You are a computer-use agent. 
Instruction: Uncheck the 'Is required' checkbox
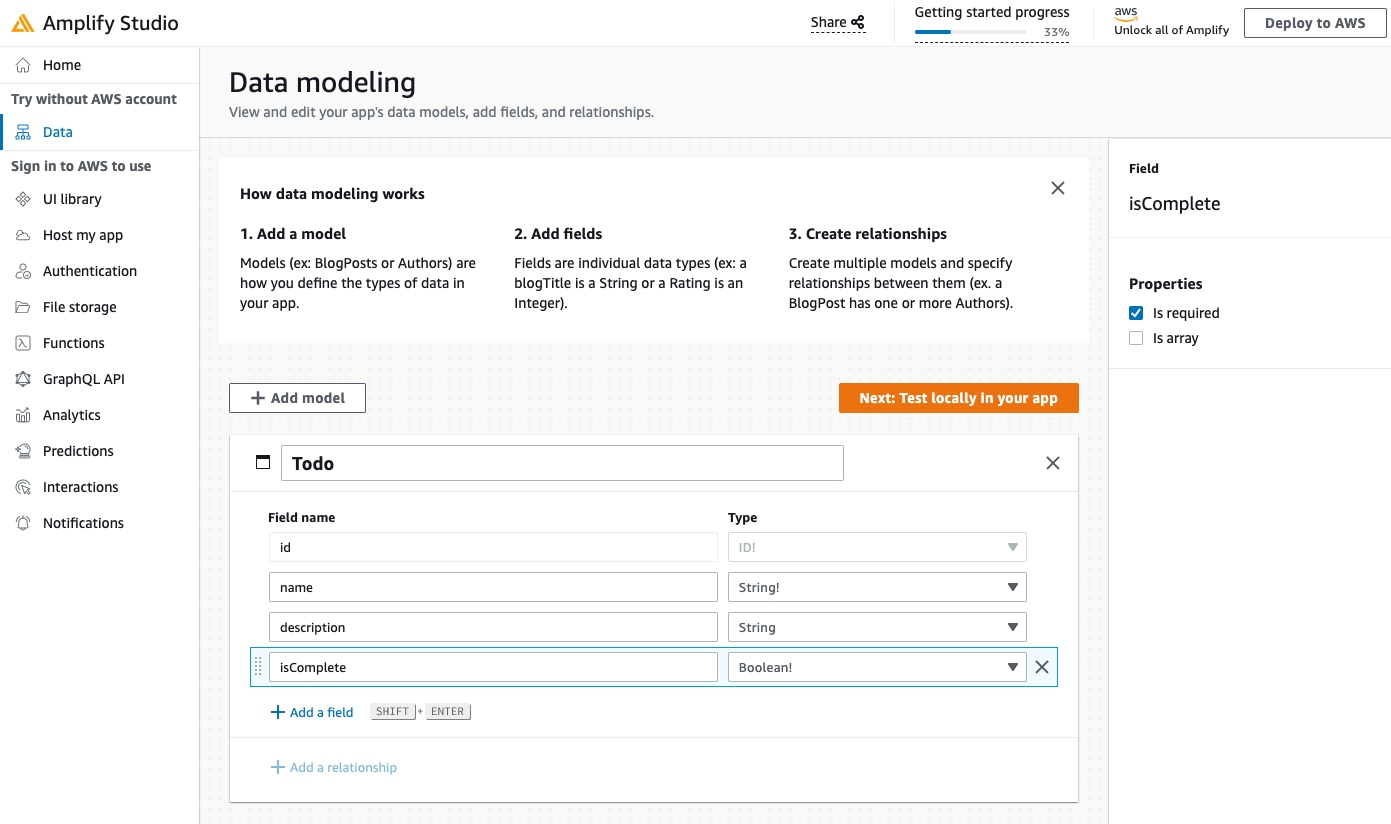[1136, 313]
